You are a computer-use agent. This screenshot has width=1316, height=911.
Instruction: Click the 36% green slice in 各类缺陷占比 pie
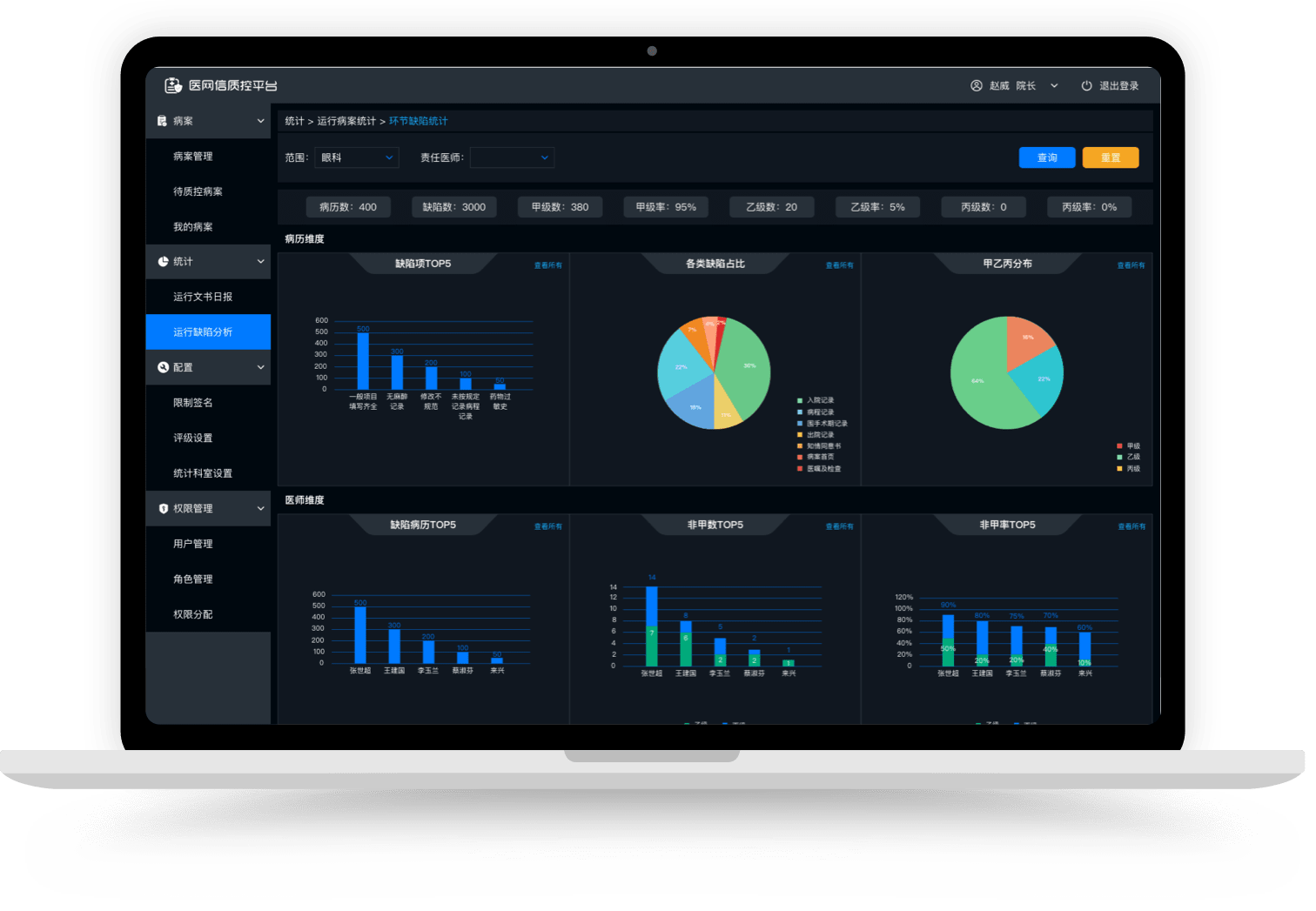click(x=744, y=370)
